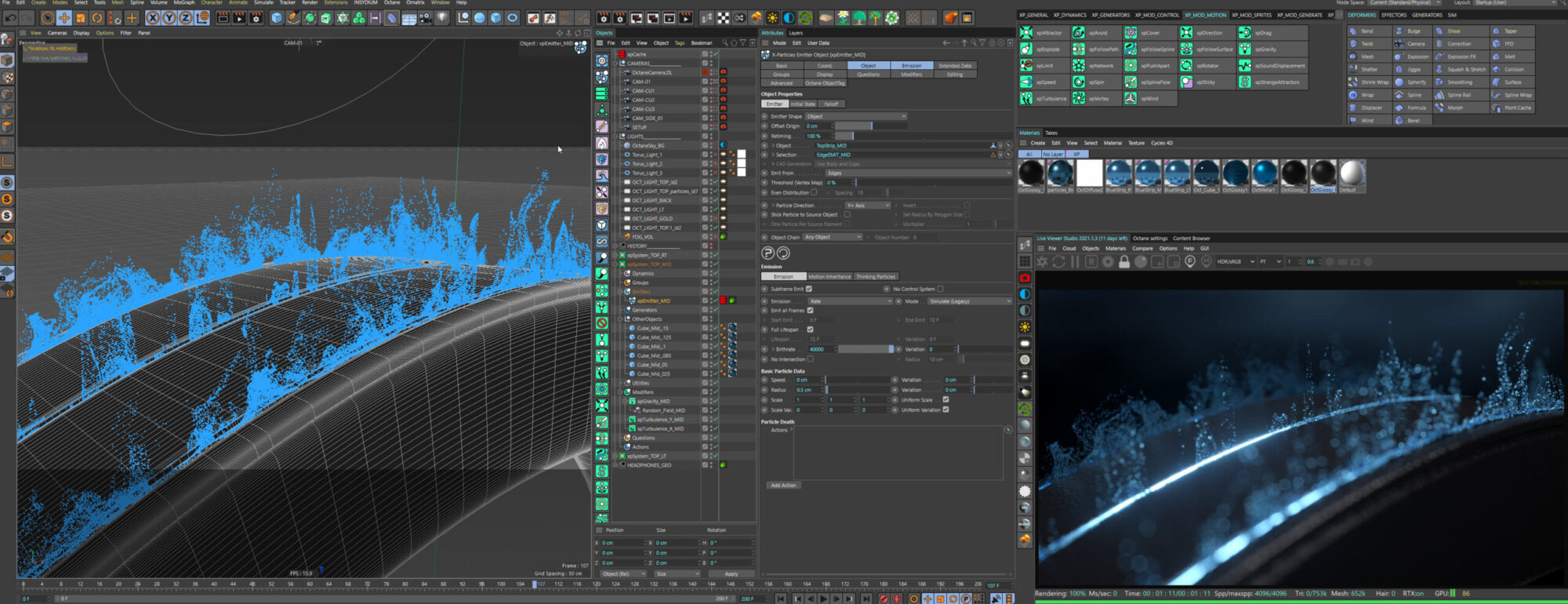Enable Even Distribution checkbox
Screen dimensions: 1568x604
click(x=814, y=192)
